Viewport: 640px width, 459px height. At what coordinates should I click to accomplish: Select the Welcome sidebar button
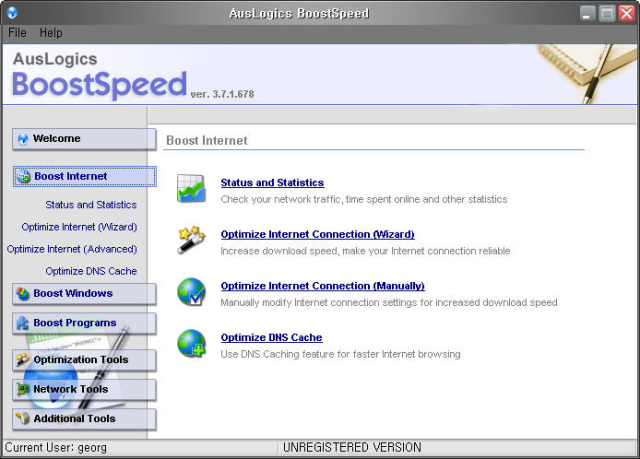coord(84,139)
